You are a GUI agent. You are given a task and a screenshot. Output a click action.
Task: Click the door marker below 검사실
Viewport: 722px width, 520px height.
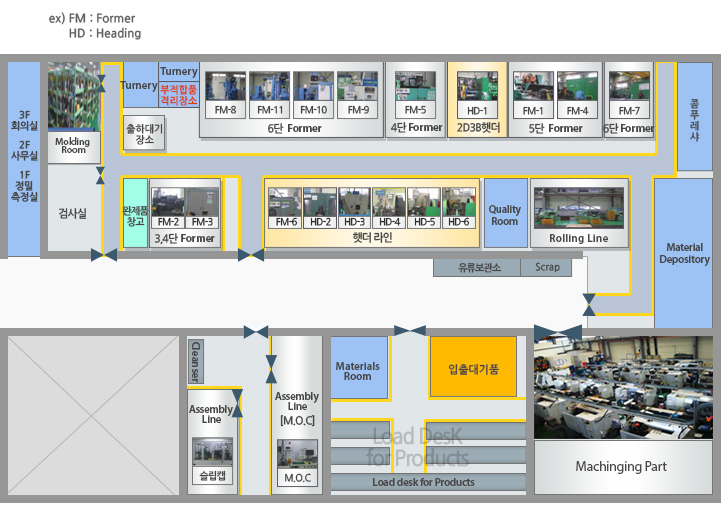[x=104, y=255]
